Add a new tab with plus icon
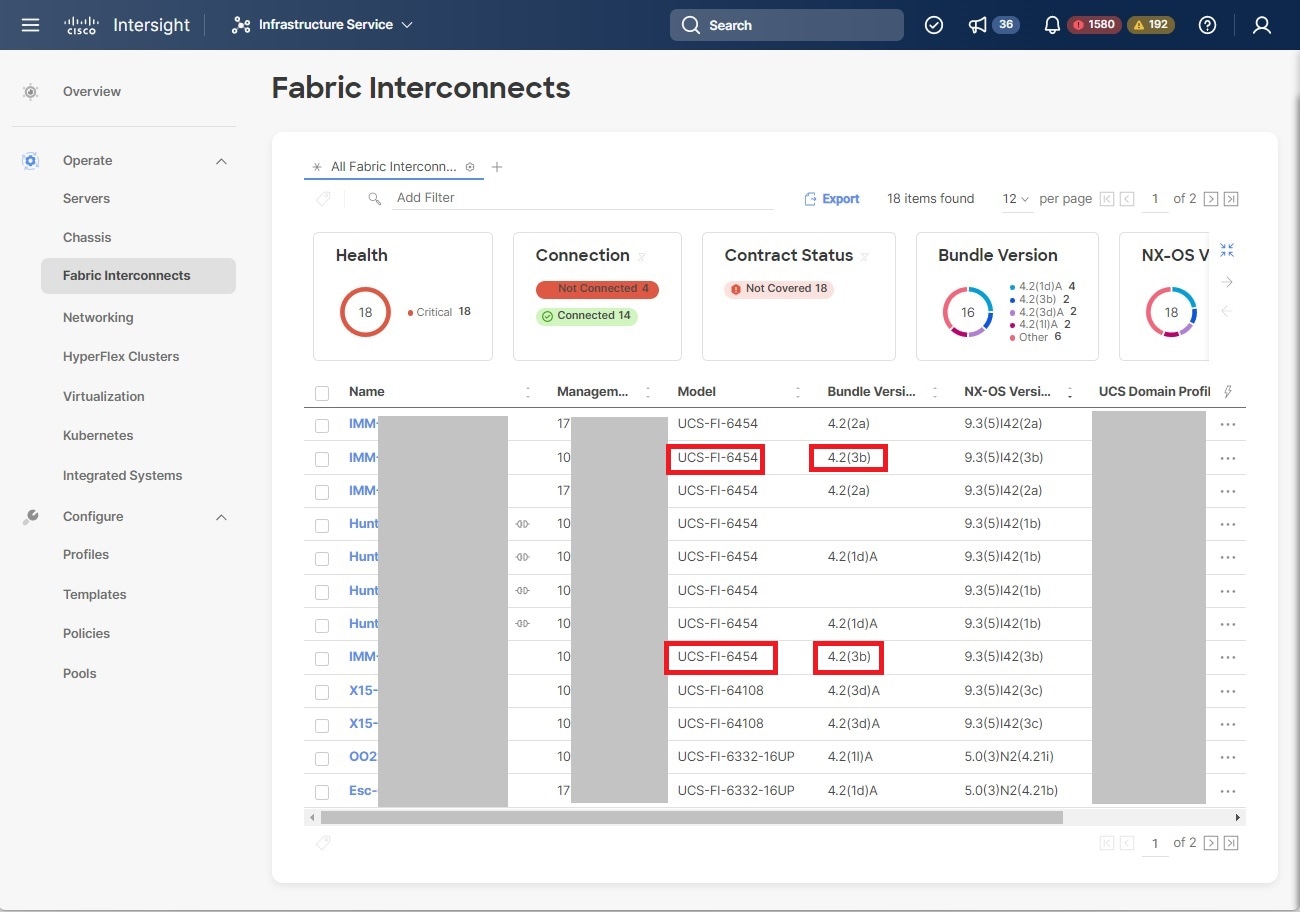Viewport: 1300px width, 912px height. coord(497,167)
